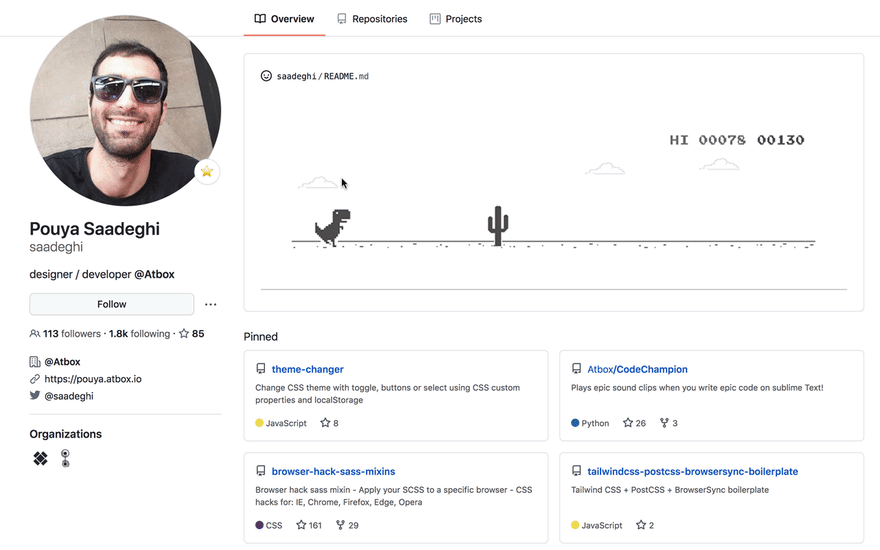The height and width of the screenshot is (550, 880).
Task: Open the diamond-pattern organization avatar
Action: point(40,459)
